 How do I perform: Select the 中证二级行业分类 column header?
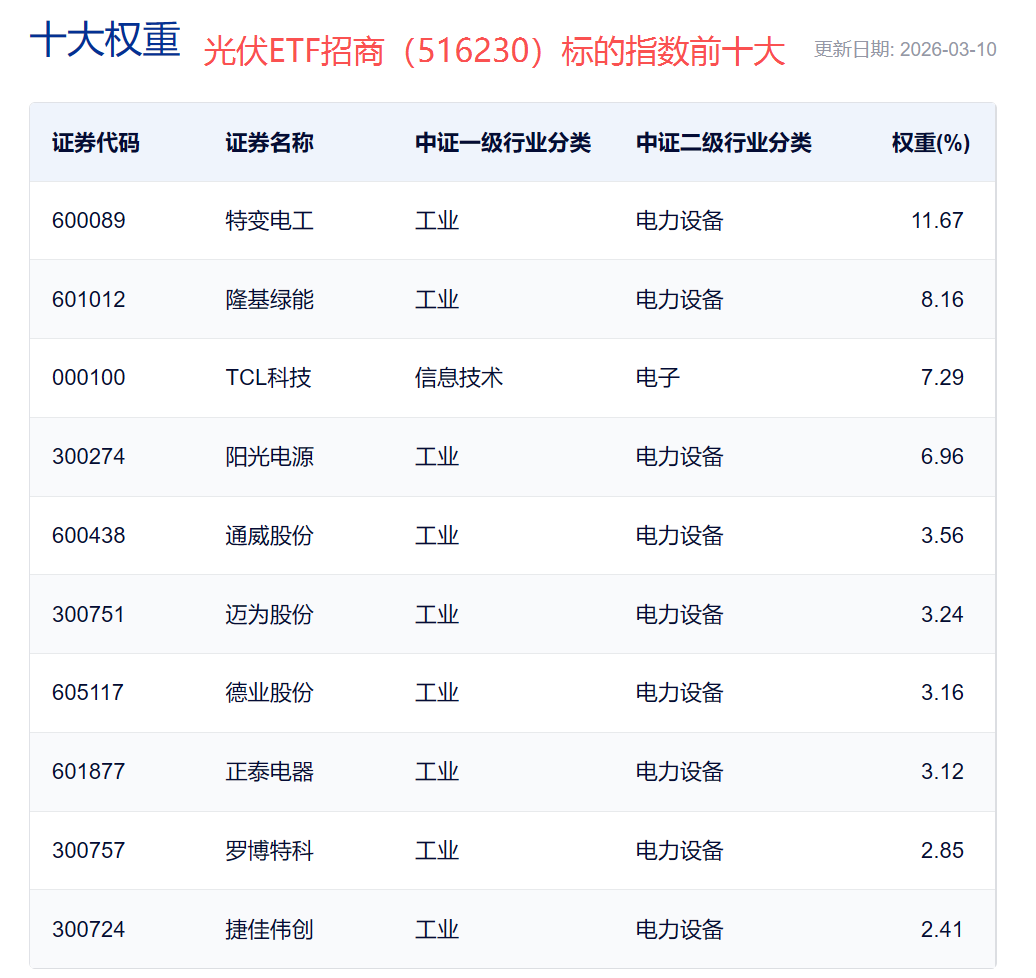(724, 143)
